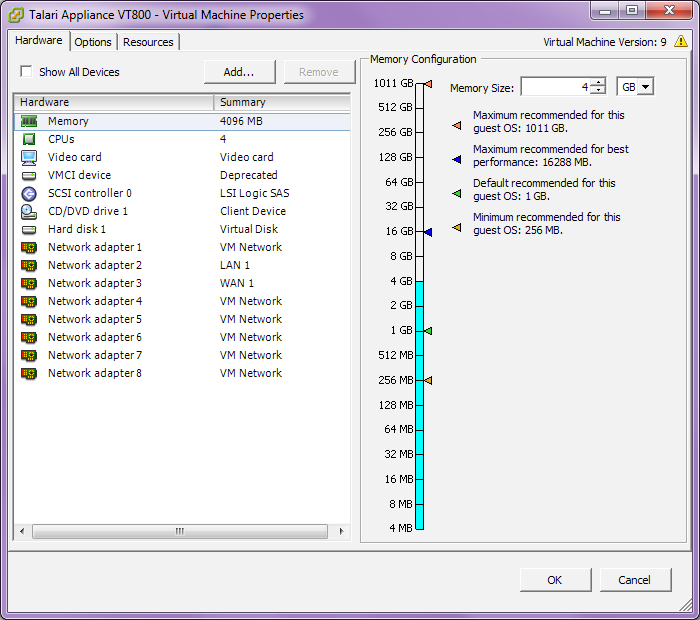This screenshot has width=700, height=620.
Task: Sort by the Summary column header
Action: (x=282, y=102)
